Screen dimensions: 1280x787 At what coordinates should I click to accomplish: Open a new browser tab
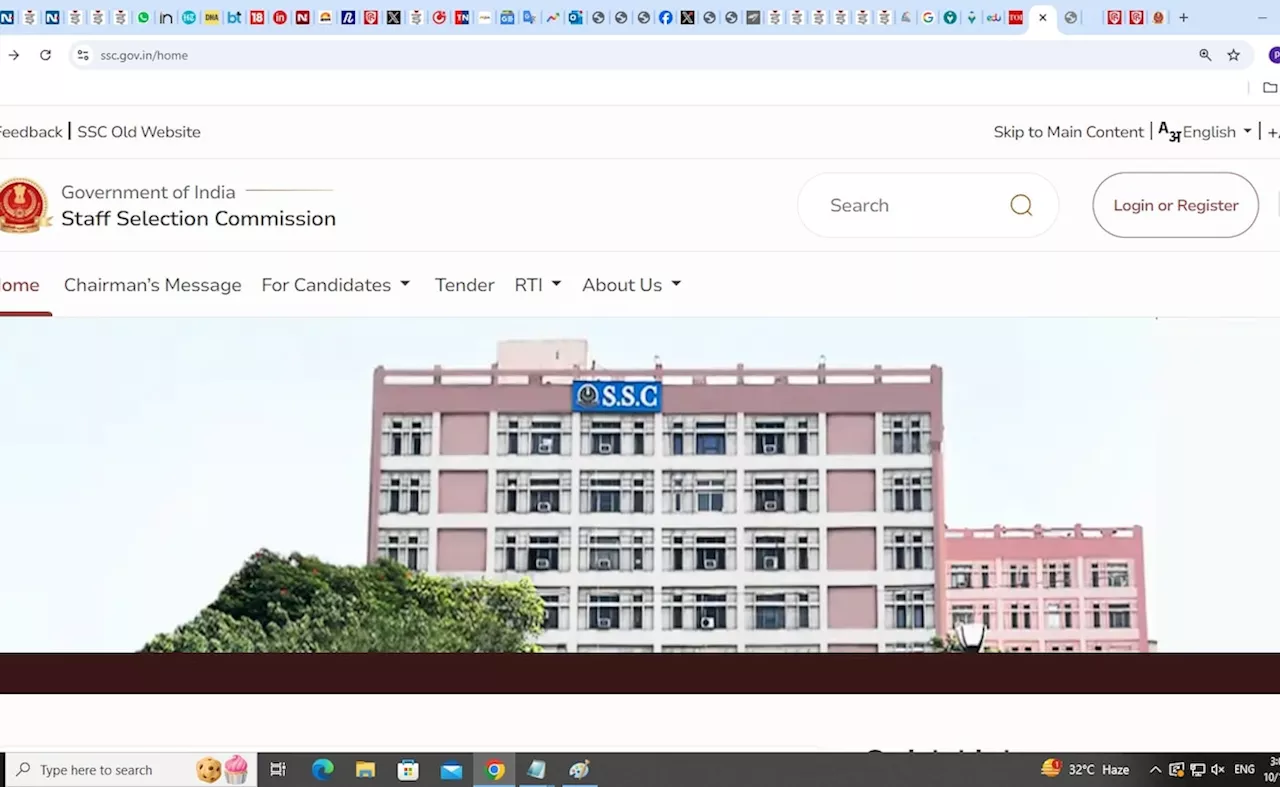pyautogui.click(x=1184, y=18)
